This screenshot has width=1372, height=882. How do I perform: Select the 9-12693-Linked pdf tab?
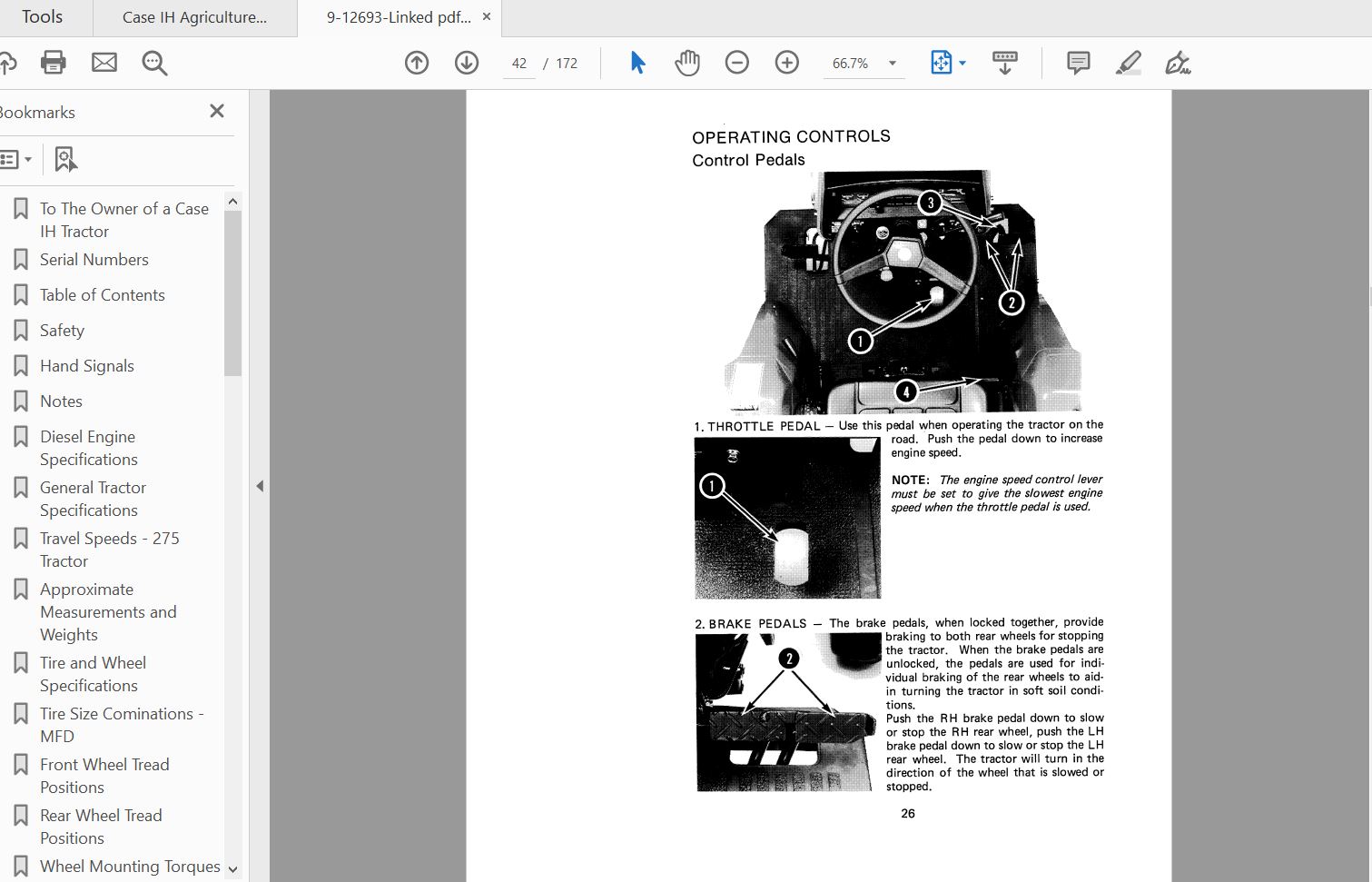click(x=399, y=17)
